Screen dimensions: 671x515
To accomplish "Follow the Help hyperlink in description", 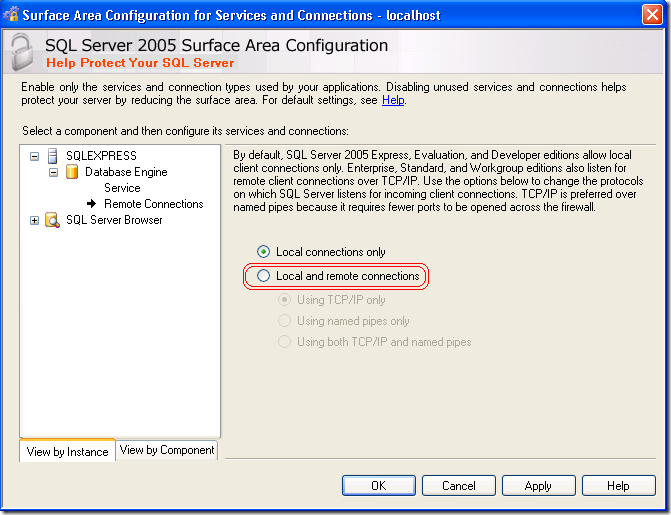I will coord(393,100).
